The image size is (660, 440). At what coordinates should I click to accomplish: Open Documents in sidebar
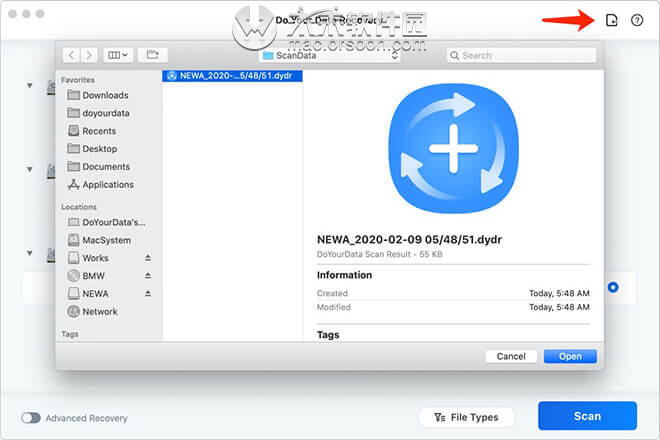pos(106,167)
